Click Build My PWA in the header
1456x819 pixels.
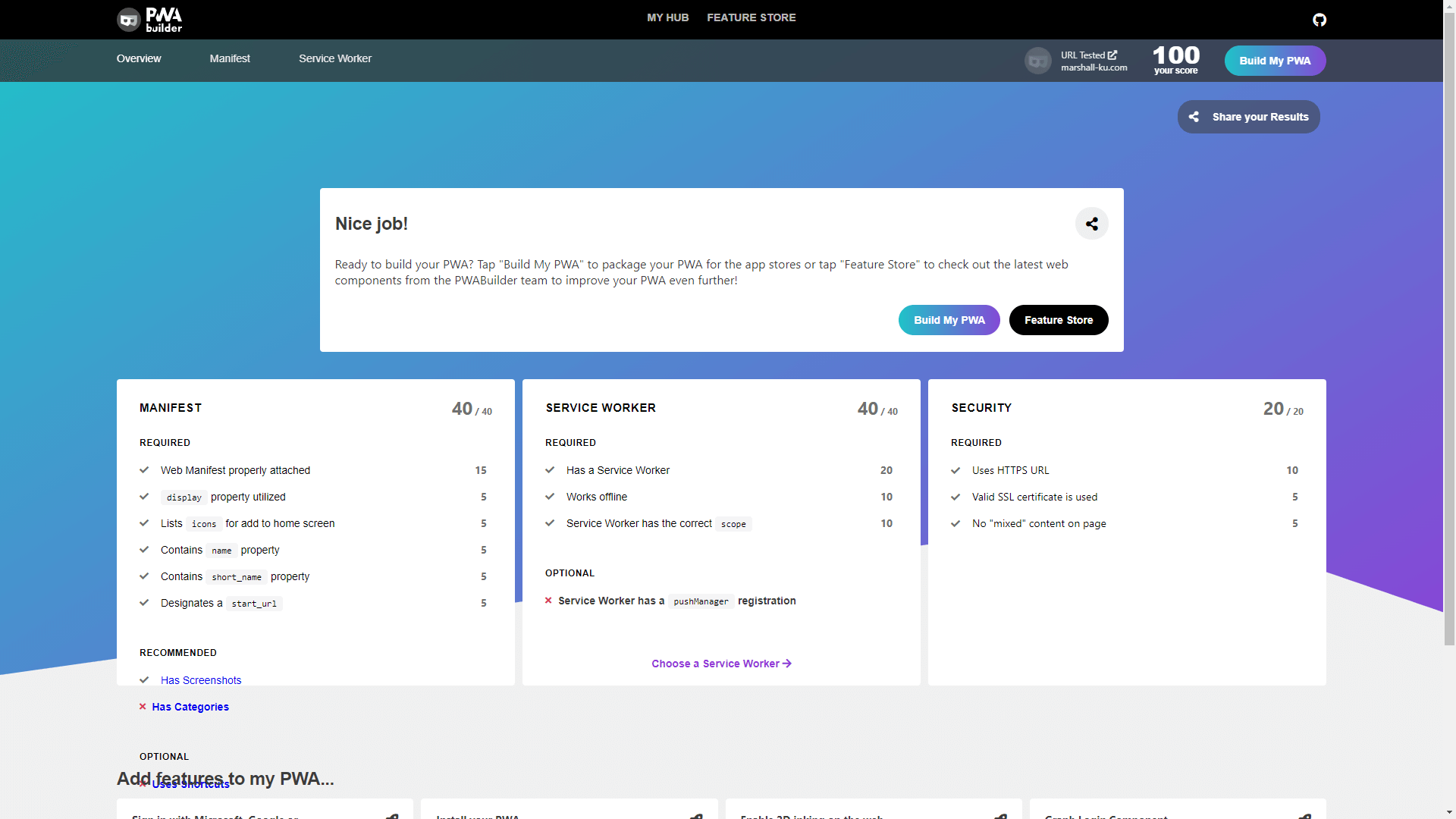1275,61
